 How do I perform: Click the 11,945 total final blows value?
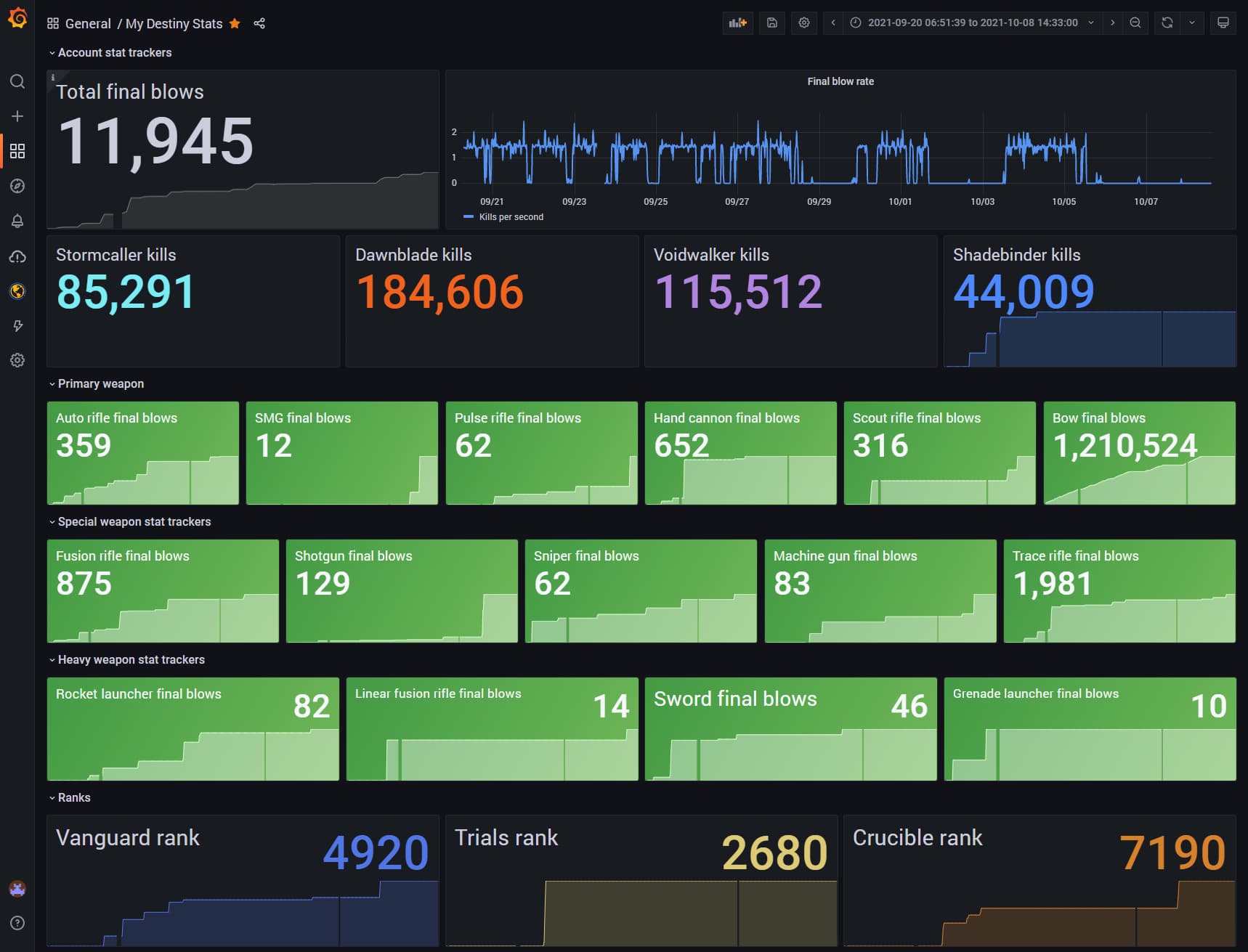click(x=155, y=142)
